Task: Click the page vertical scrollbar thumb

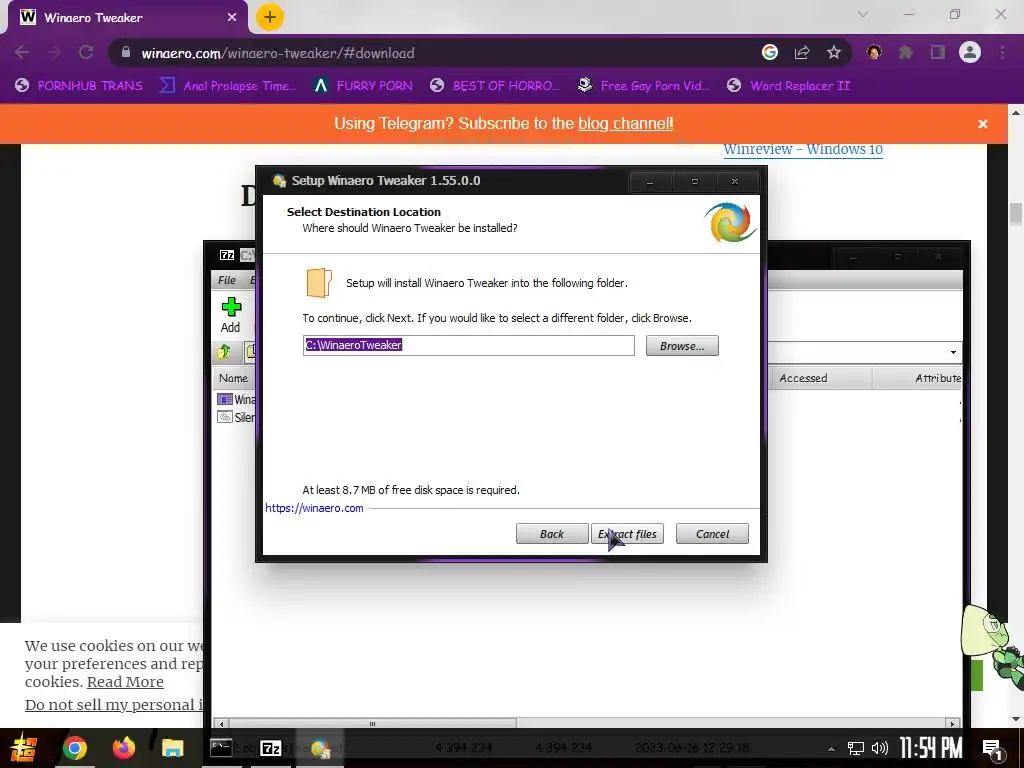Action: tap(1016, 214)
